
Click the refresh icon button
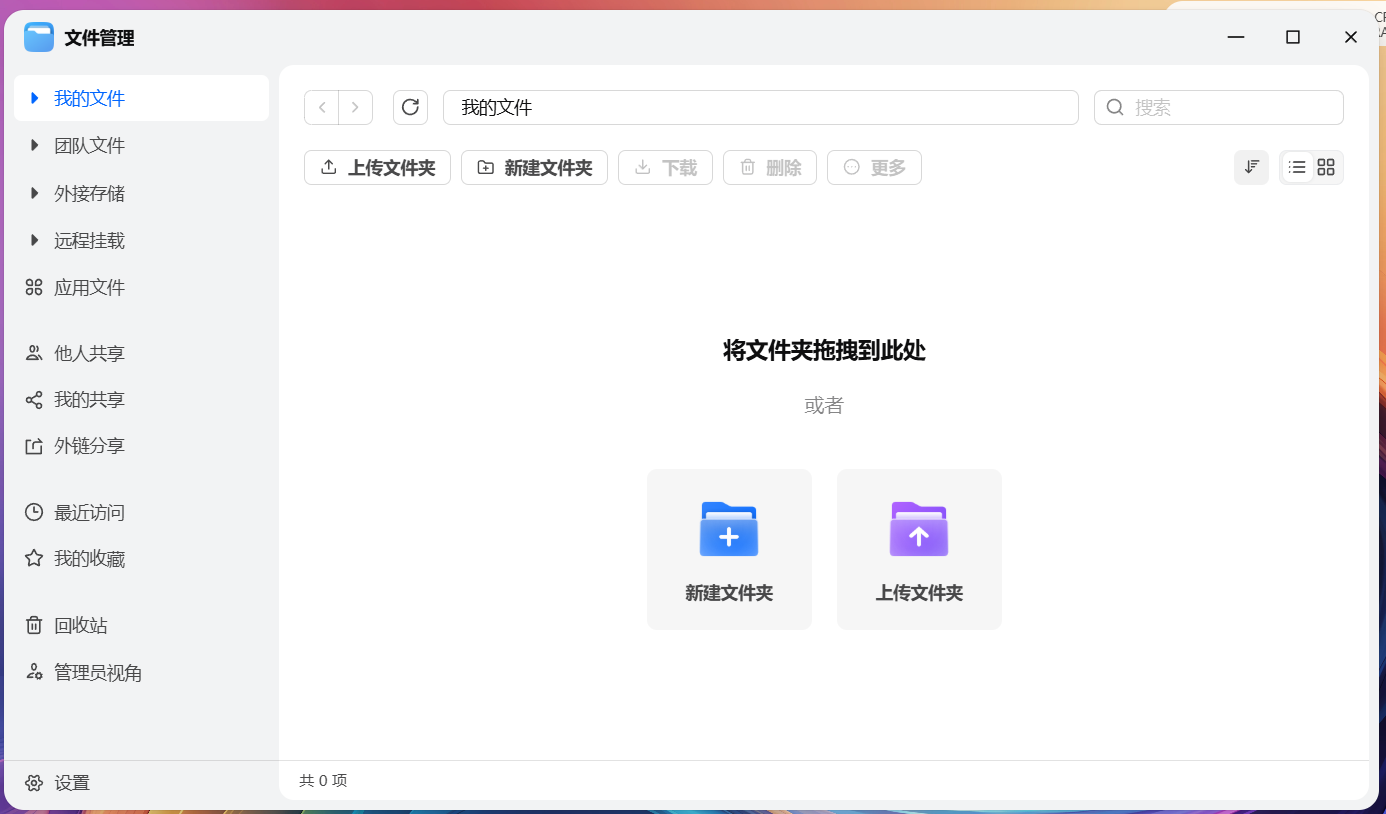click(410, 107)
